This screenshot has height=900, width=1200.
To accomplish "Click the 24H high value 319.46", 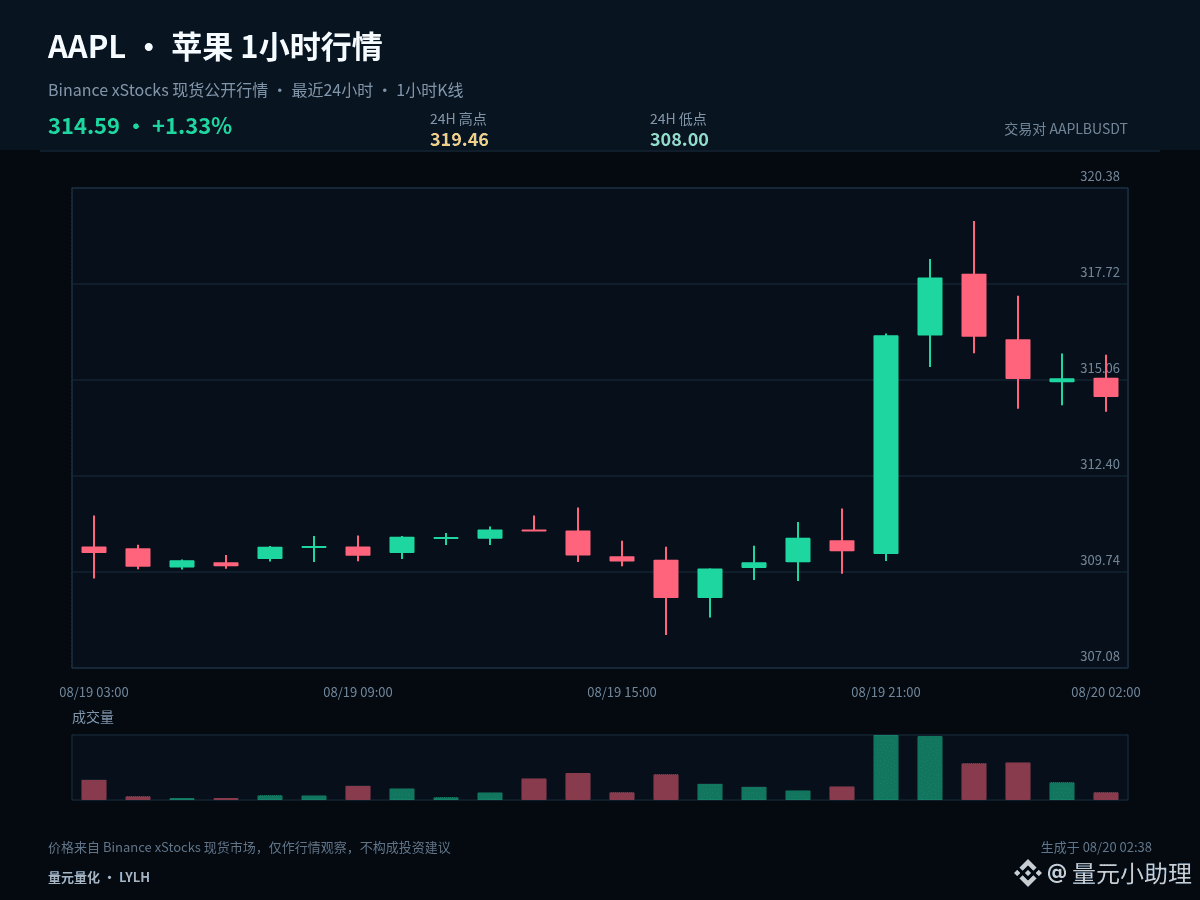I will 459,140.
